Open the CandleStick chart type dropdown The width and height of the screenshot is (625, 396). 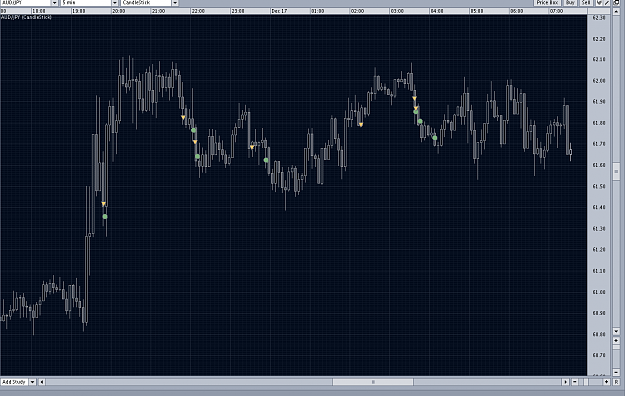(175, 3)
